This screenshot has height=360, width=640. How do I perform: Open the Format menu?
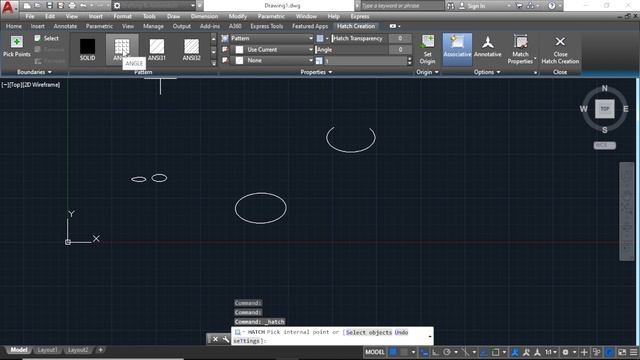click(x=122, y=16)
